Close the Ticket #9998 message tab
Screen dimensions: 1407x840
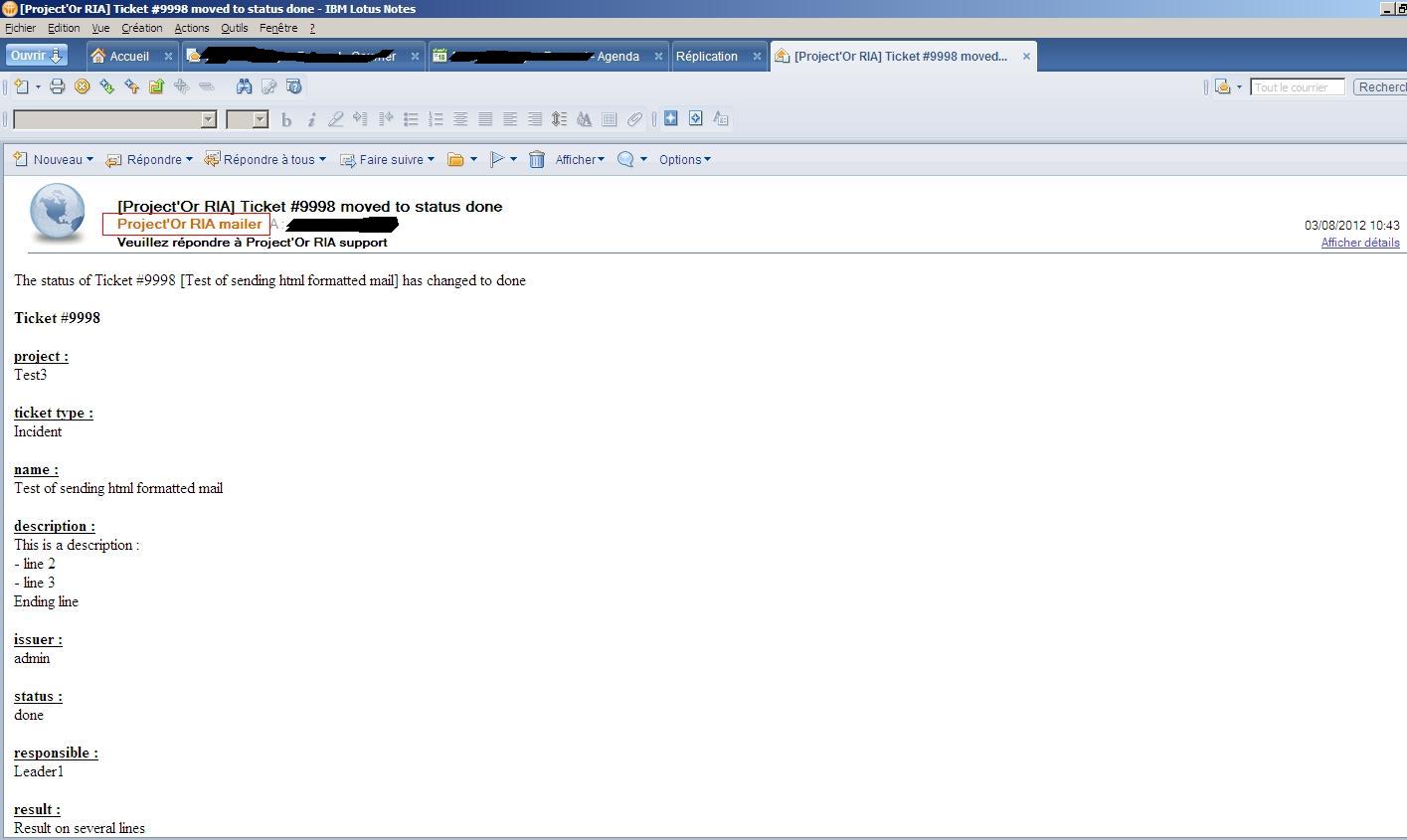click(1026, 56)
